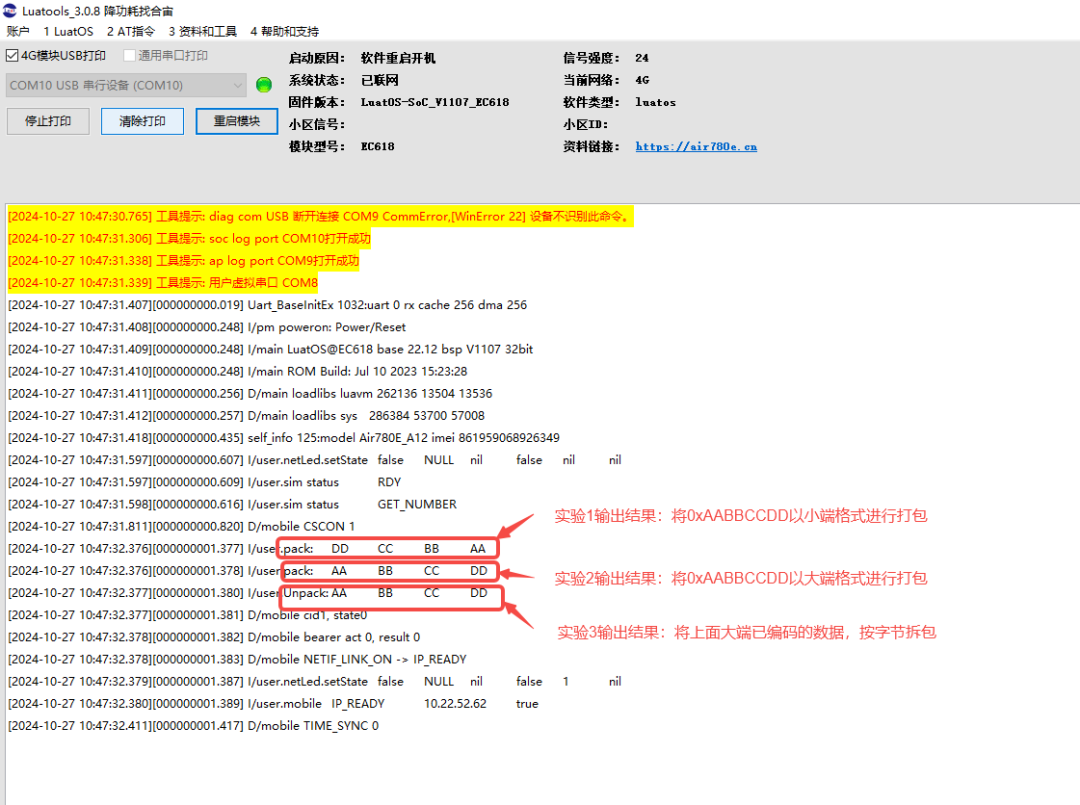Click the current network value 4G
The width and height of the screenshot is (1080, 805).
[x=642, y=80]
